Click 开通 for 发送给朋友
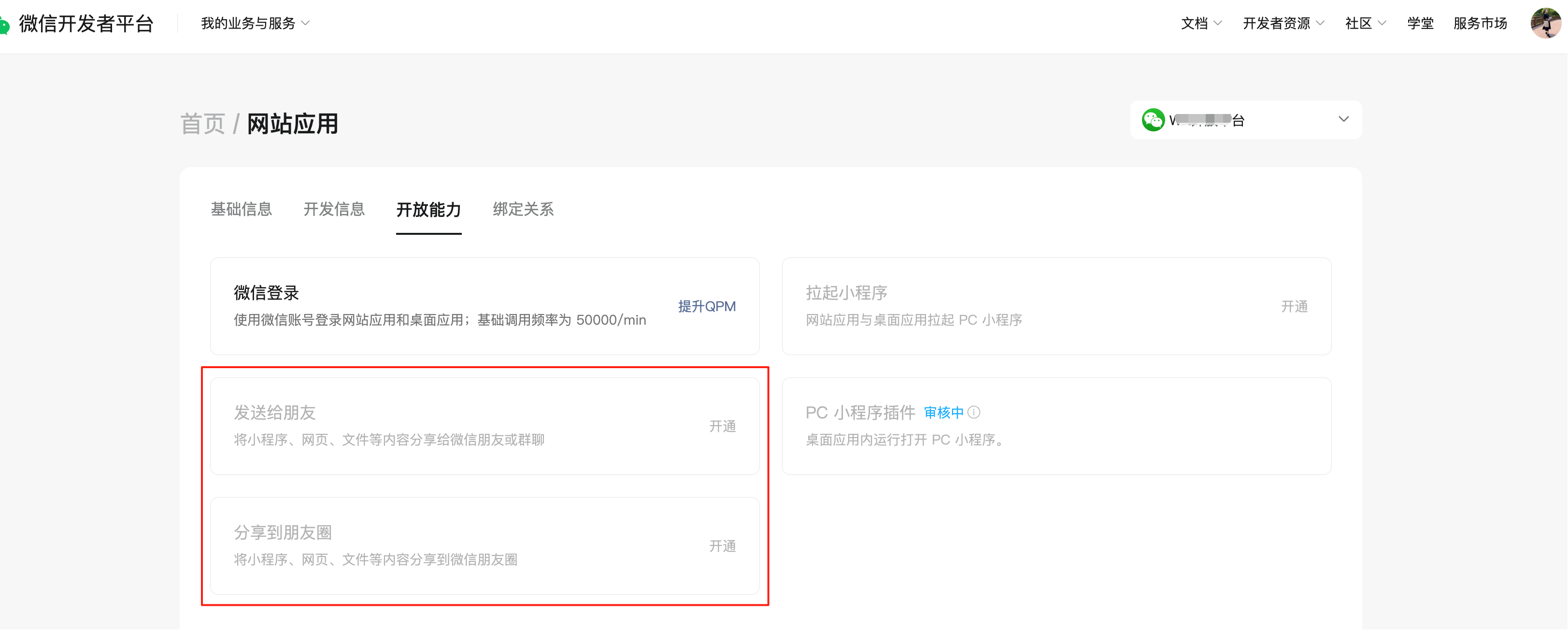Screen dimensions: 1568x630 pos(723,426)
